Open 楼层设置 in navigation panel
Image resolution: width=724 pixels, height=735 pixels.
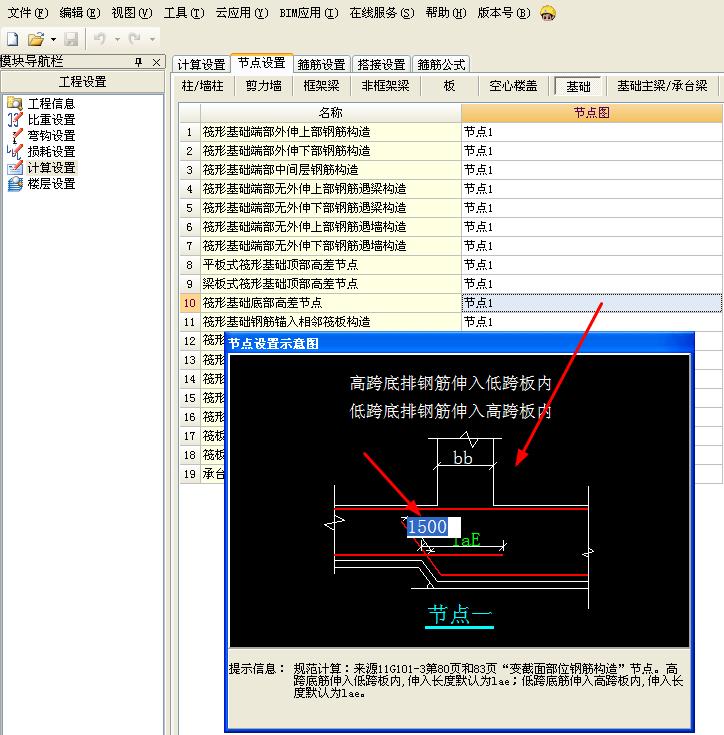(x=51, y=184)
